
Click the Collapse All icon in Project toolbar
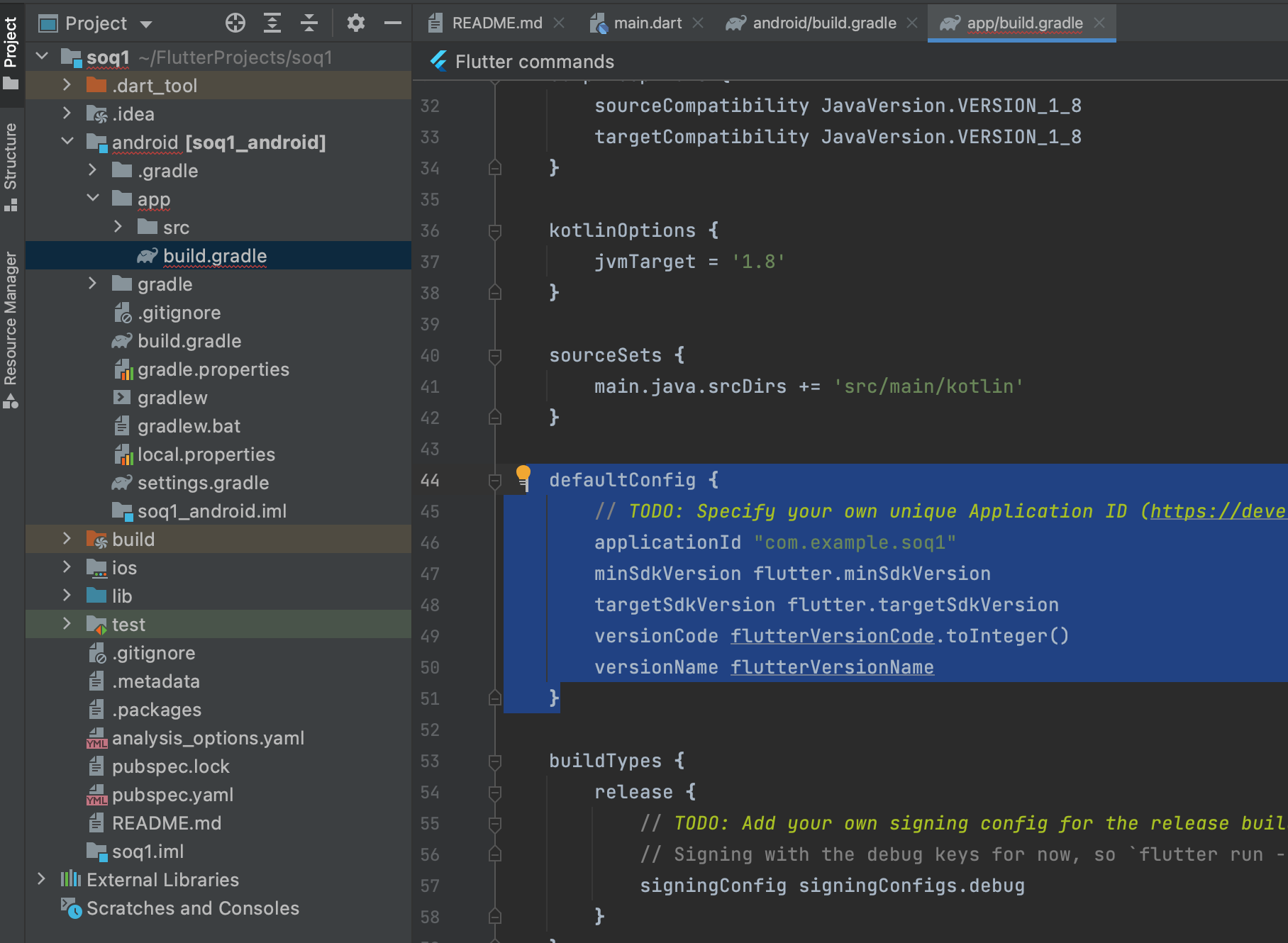309,23
